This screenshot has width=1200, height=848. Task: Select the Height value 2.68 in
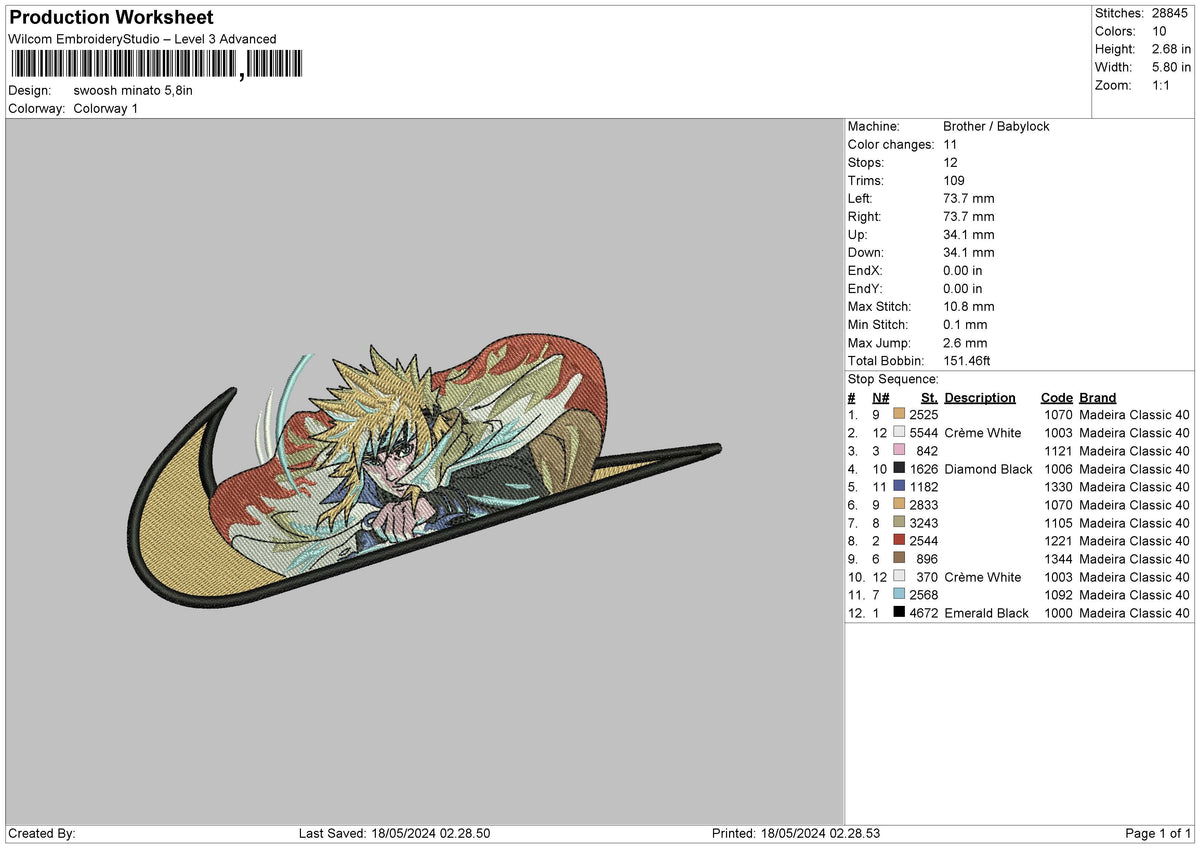click(1169, 49)
